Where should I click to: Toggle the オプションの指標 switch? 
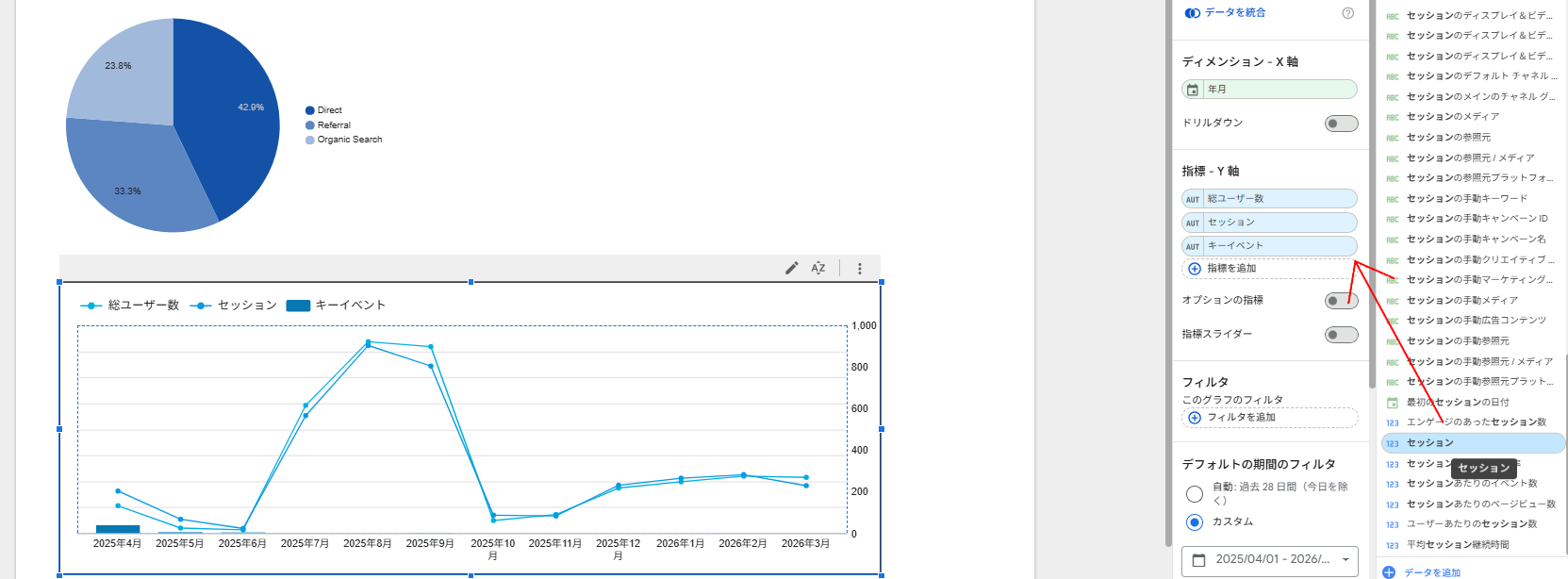1341,301
